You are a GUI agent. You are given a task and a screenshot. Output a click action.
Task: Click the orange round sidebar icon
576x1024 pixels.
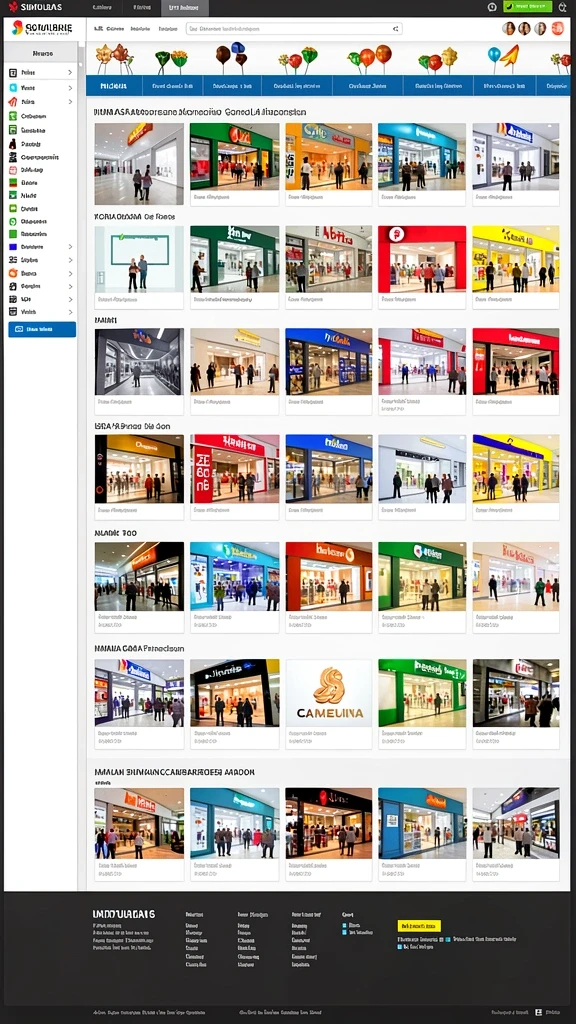coord(12,273)
